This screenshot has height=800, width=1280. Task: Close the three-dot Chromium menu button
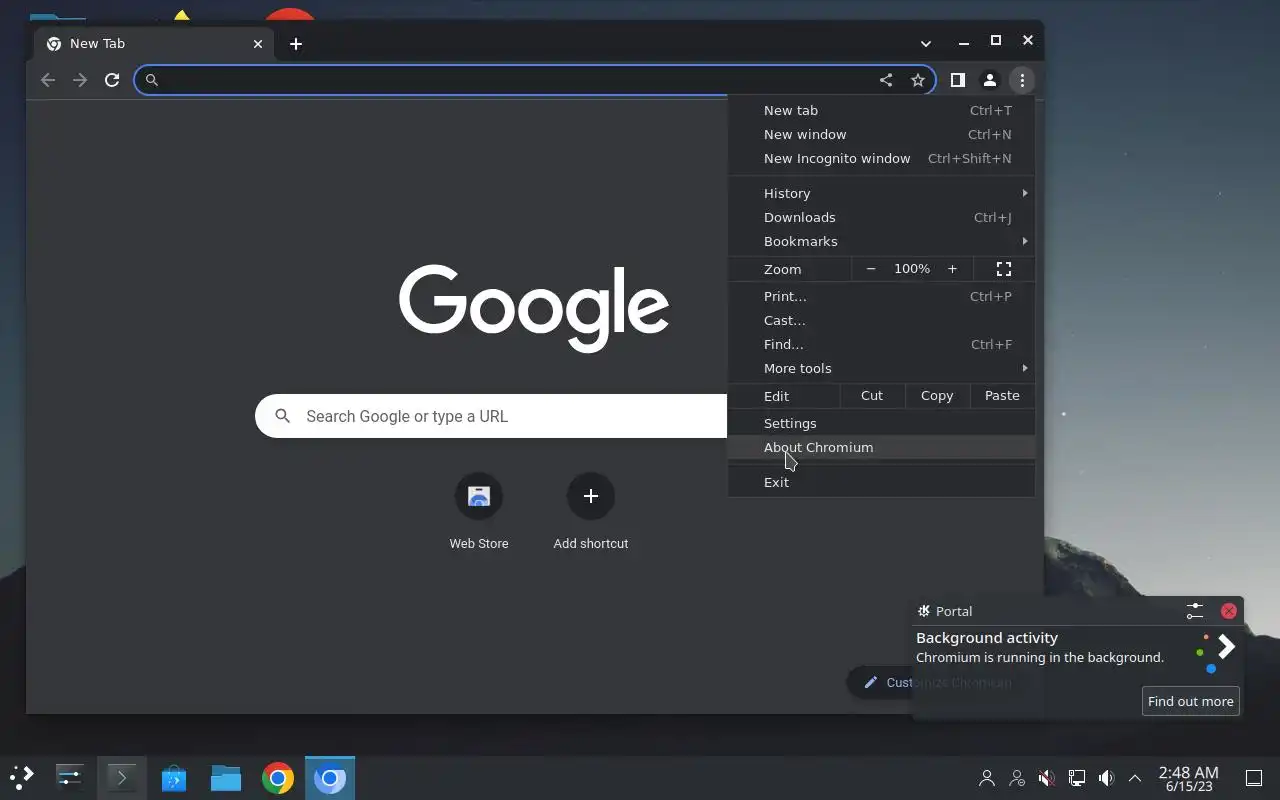(x=1021, y=80)
